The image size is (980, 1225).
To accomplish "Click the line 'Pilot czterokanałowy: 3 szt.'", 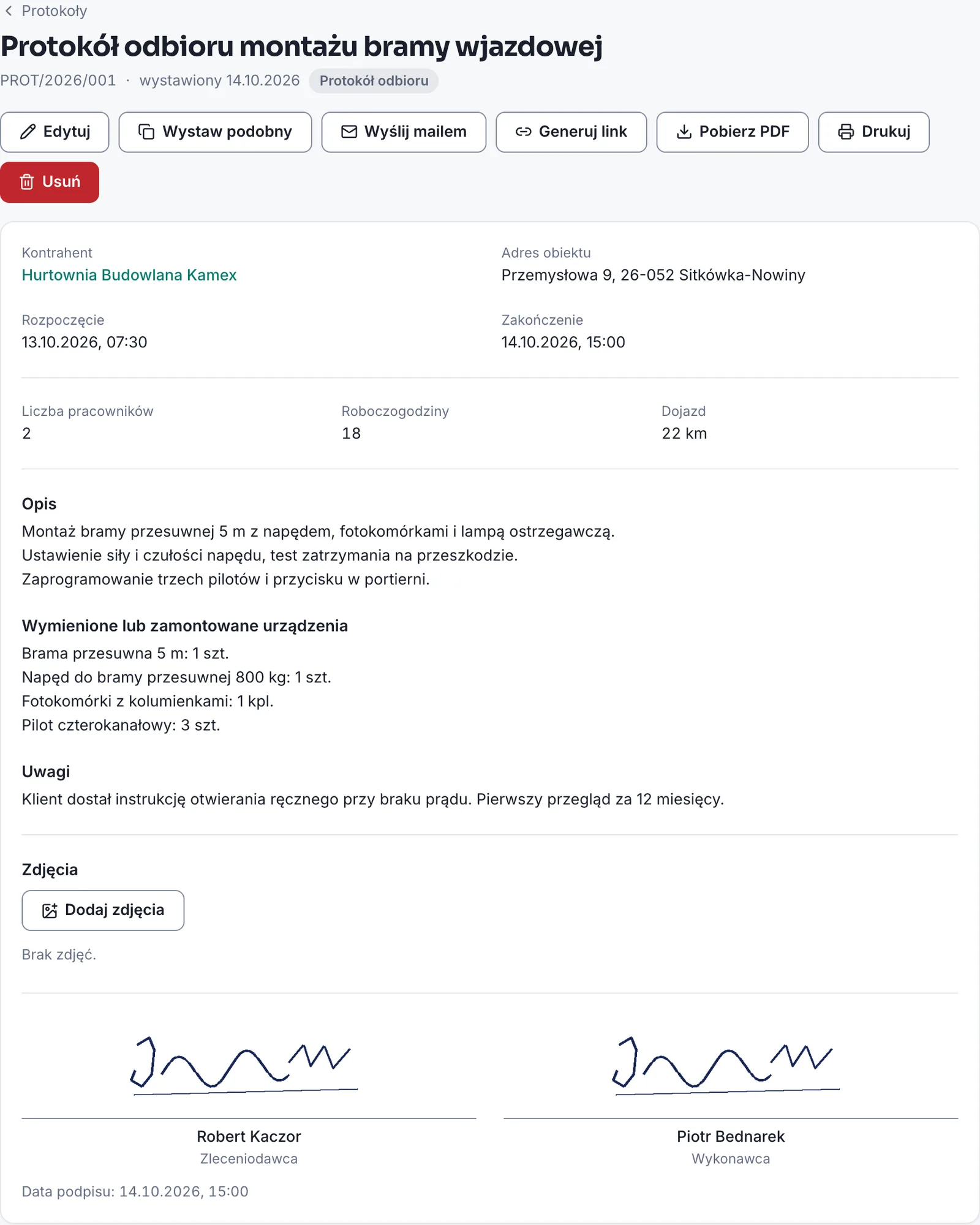I will click(x=121, y=726).
